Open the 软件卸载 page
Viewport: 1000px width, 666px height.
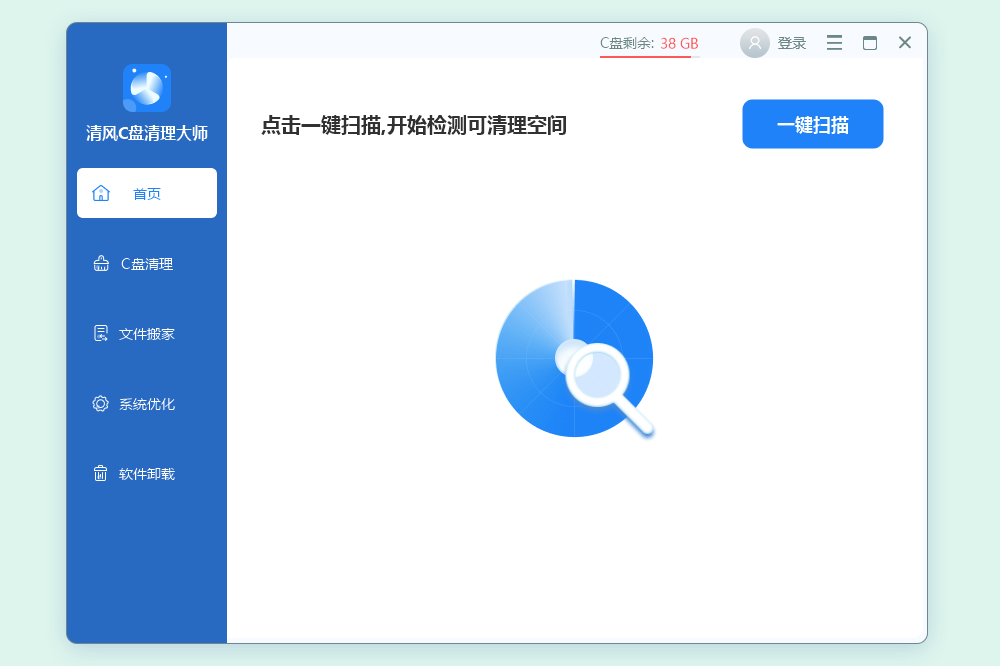(147, 474)
